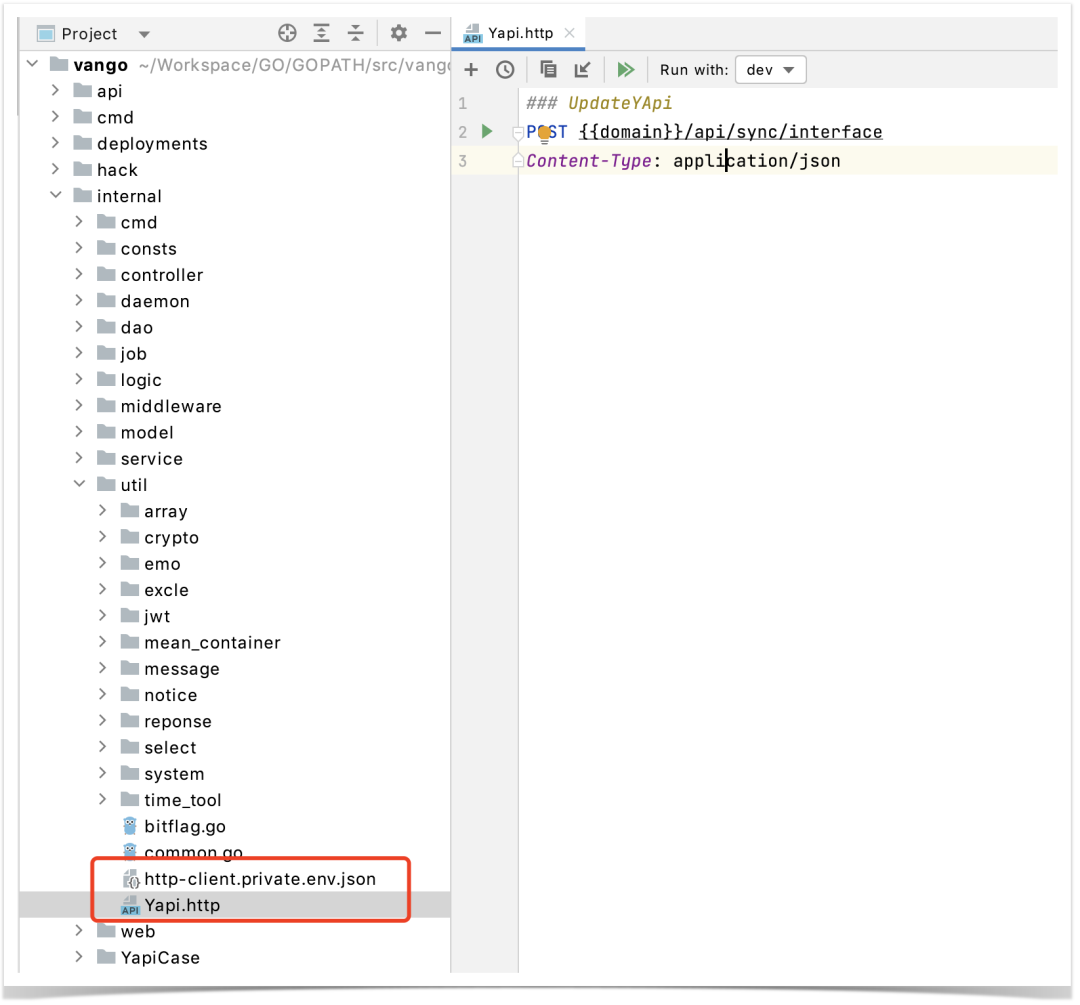Open the Project view selector dropdown
This screenshot has width=1080, height=1005.
[x=94, y=34]
